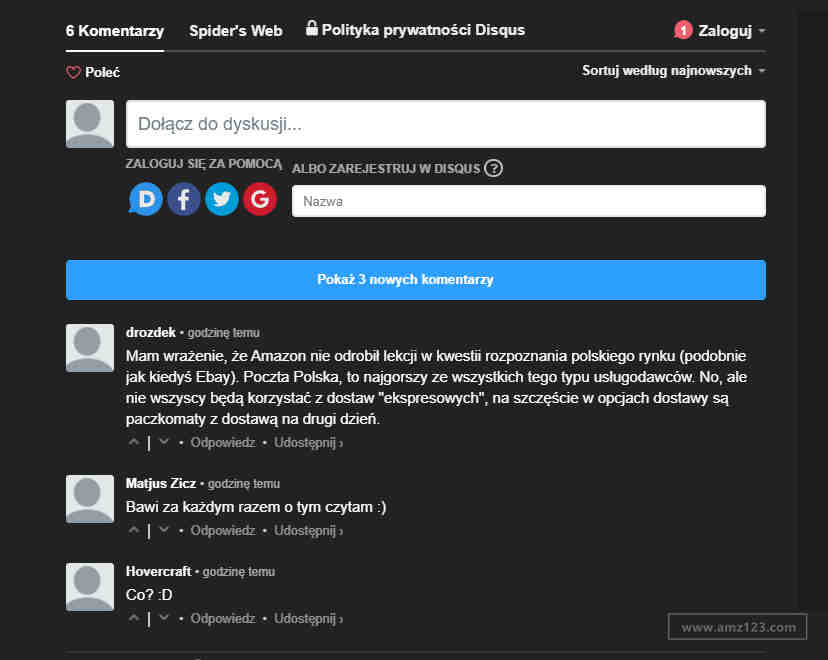Log in with the Facebook icon

184,199
